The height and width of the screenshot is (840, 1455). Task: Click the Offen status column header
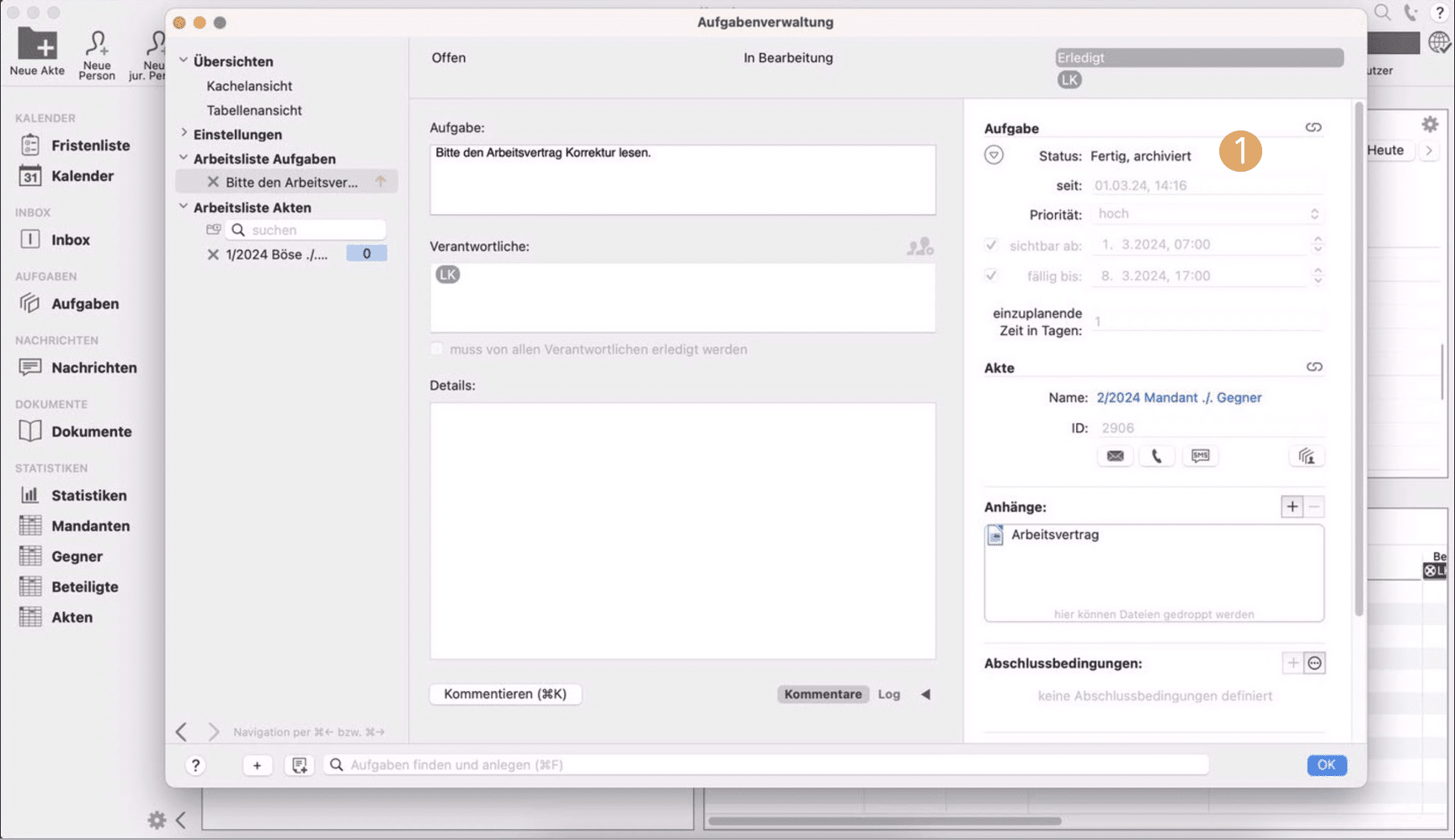coord(449,57)
